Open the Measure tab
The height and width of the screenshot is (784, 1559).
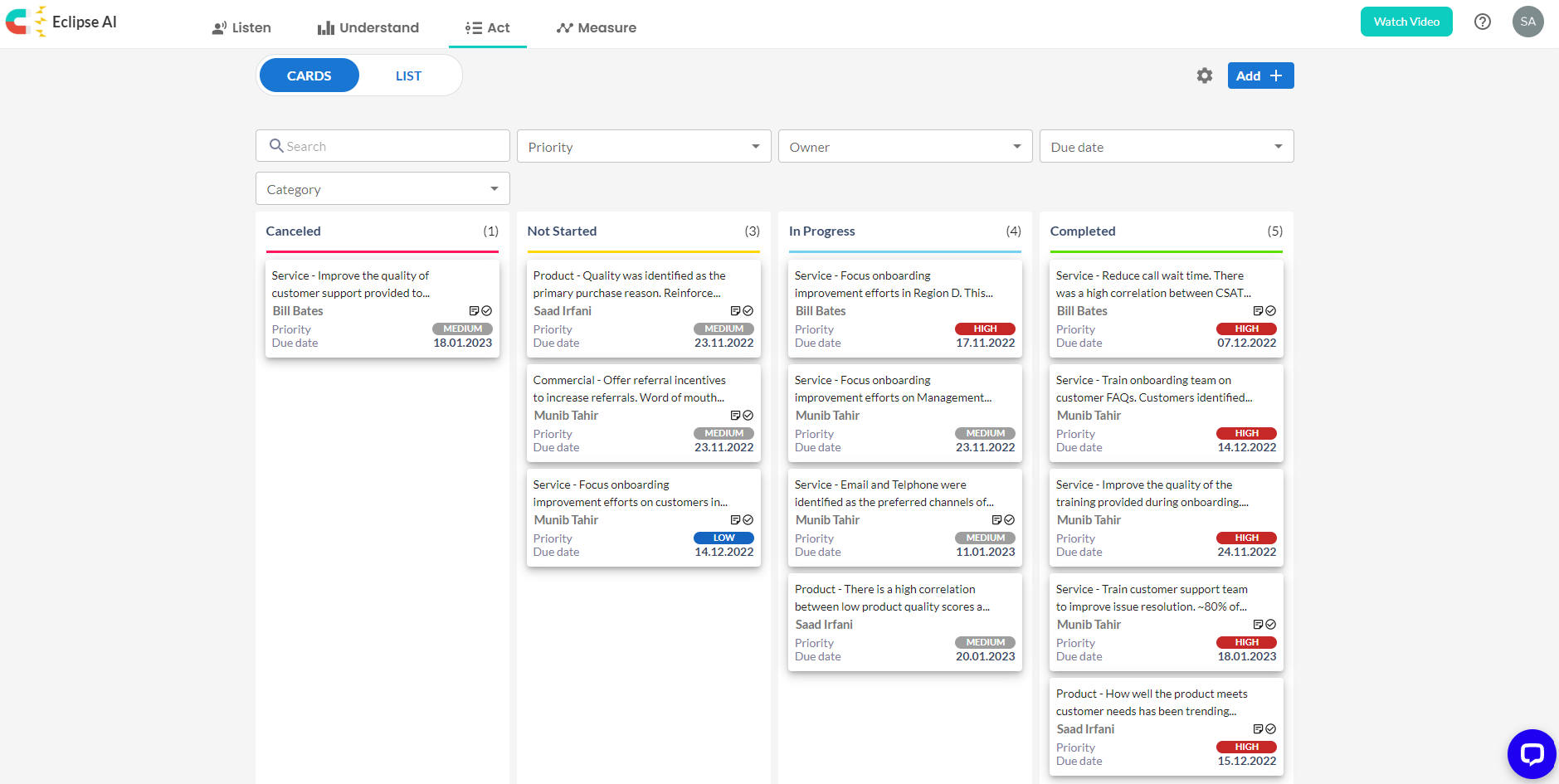click(x=597, y=27)
